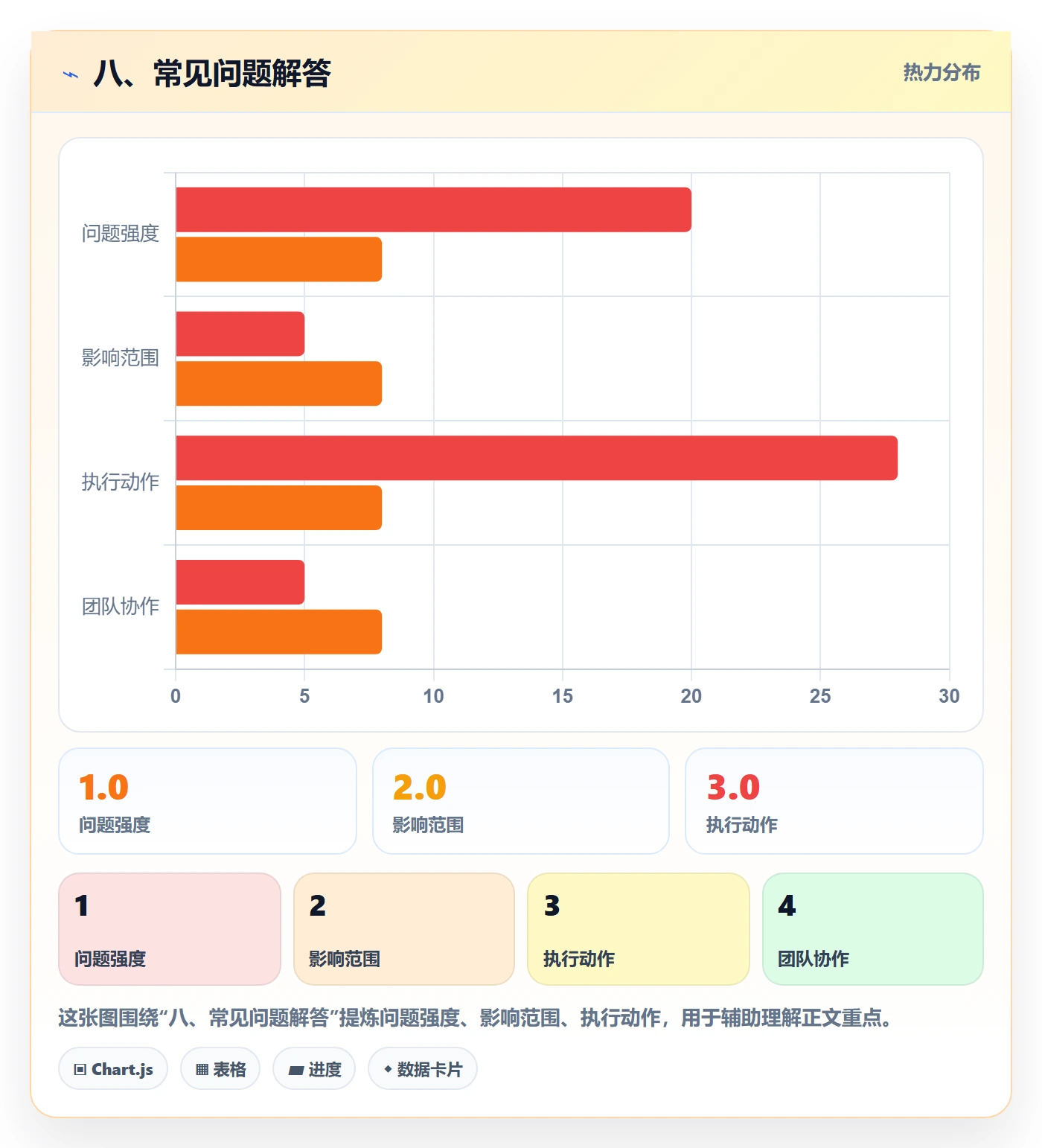This screenshot has width=1042, height=1148.
Task: Select the yellow card numbered 3
Action: click(639, 929)
